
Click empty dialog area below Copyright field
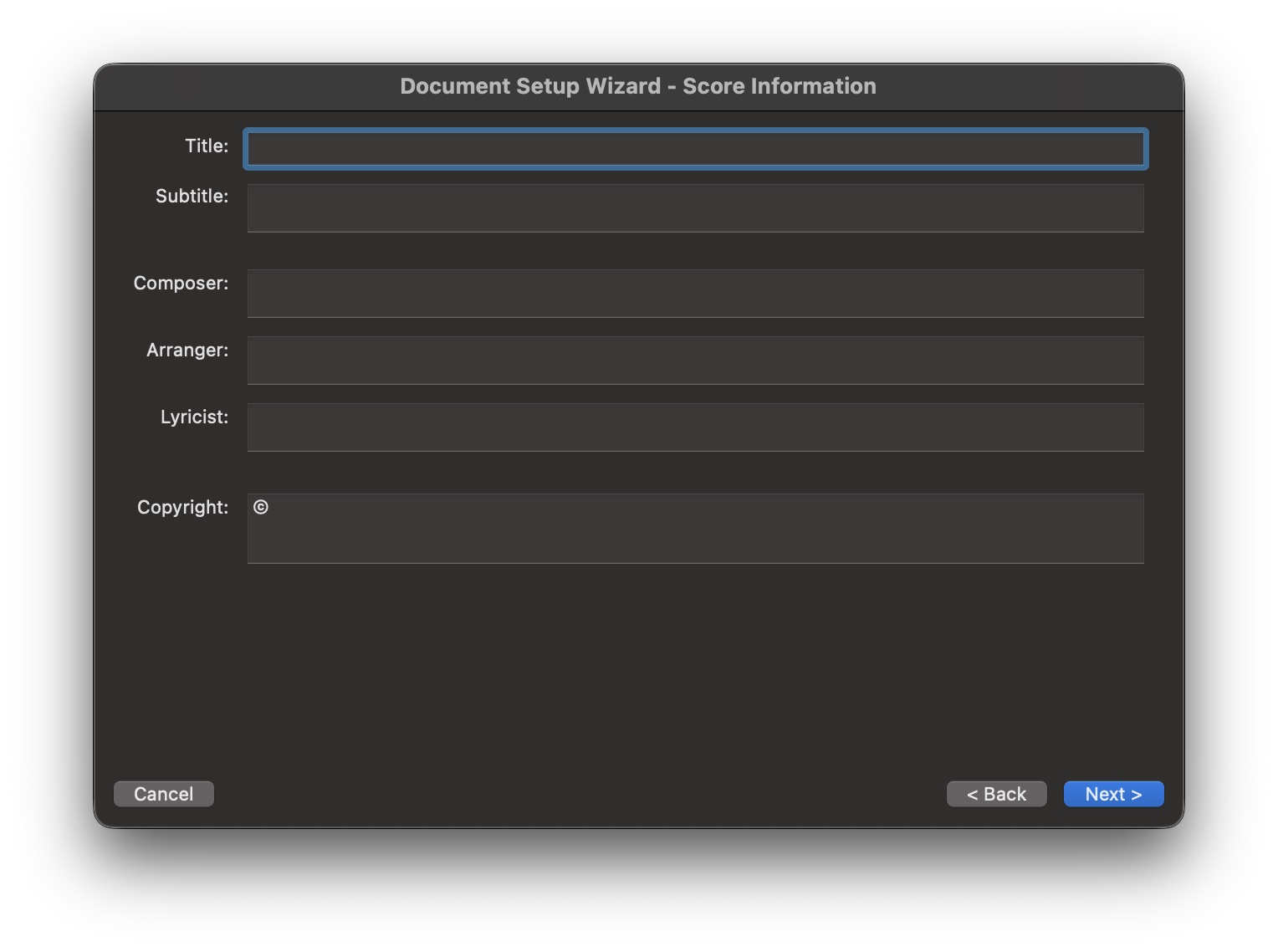point(636,661)
